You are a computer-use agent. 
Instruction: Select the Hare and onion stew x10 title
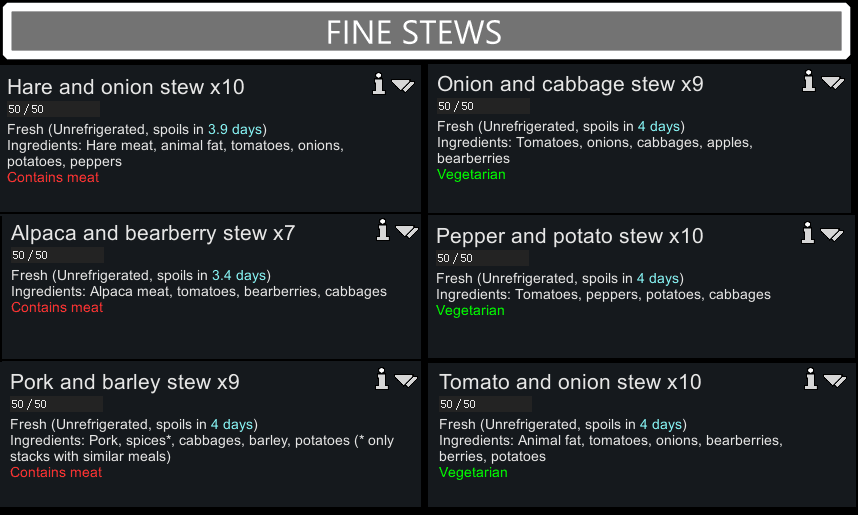point(126,87)
